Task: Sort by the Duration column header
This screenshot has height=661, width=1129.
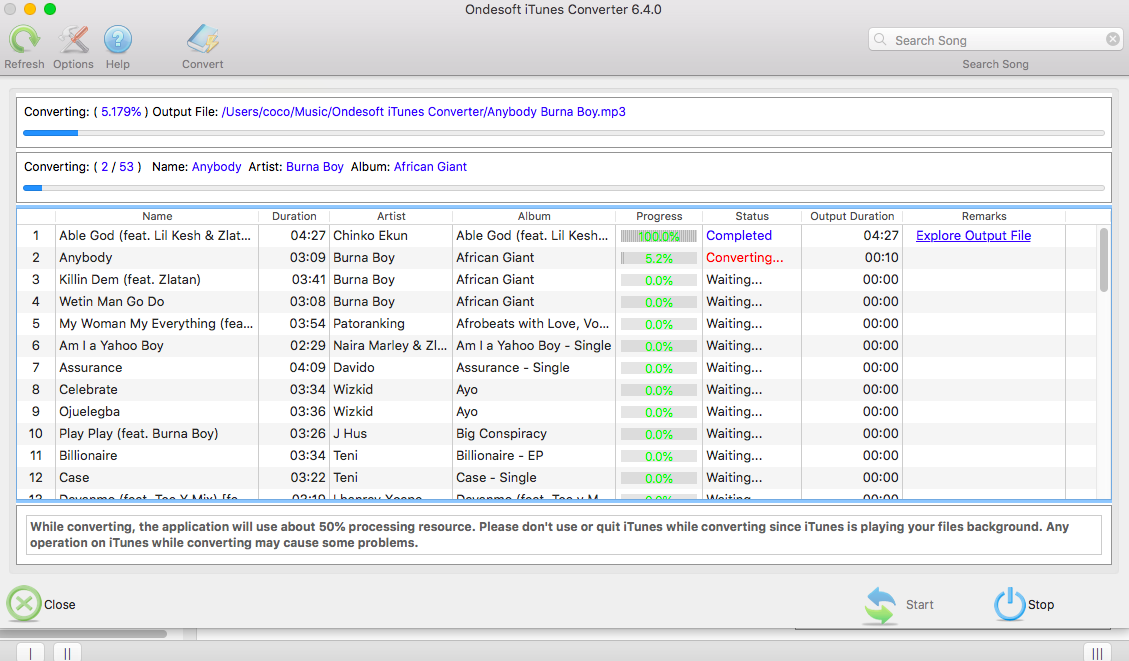Action: (294, 216)
